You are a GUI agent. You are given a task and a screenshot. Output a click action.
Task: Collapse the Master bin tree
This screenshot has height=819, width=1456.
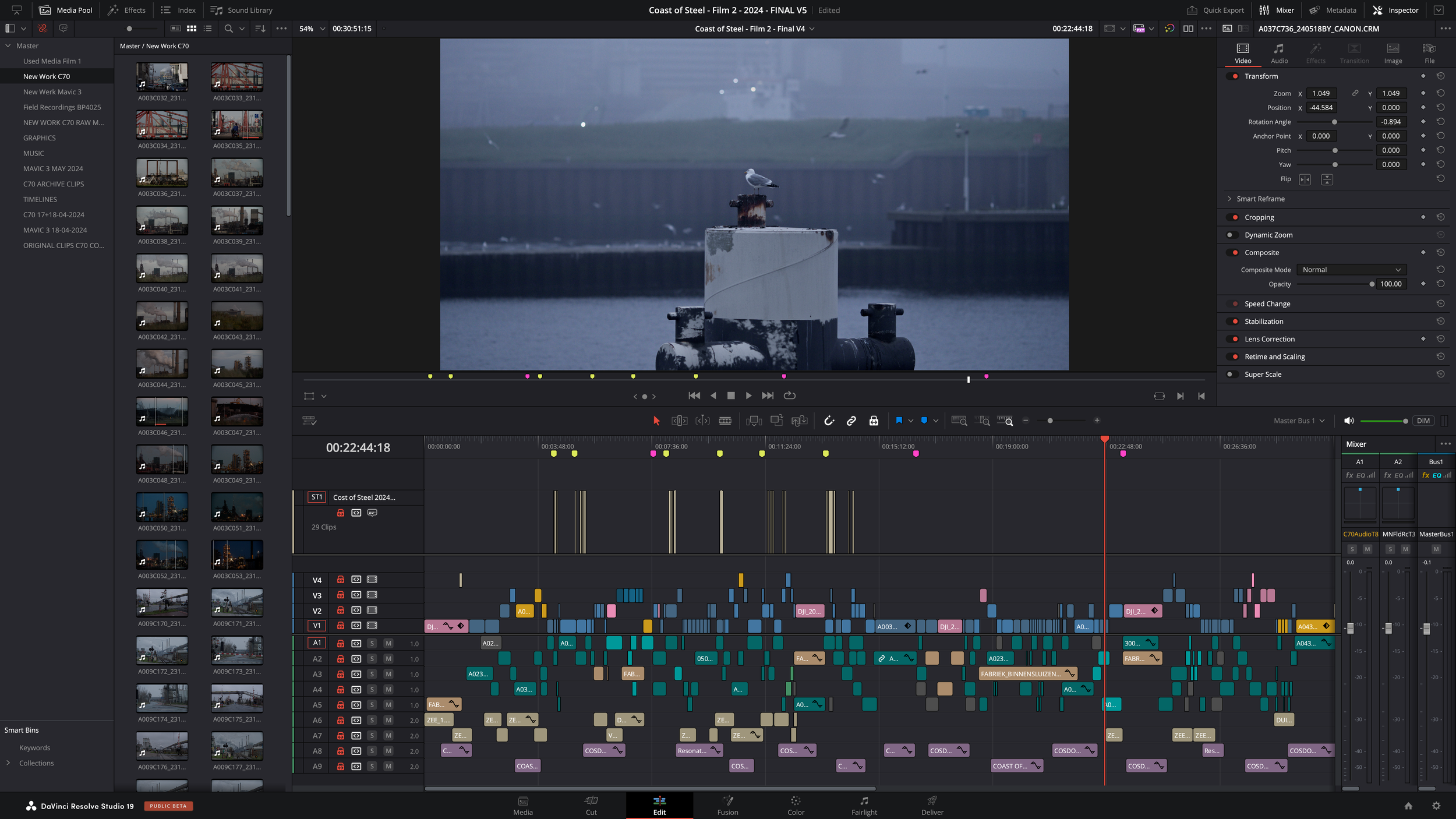pyautogui.click(x=8, y=45)
